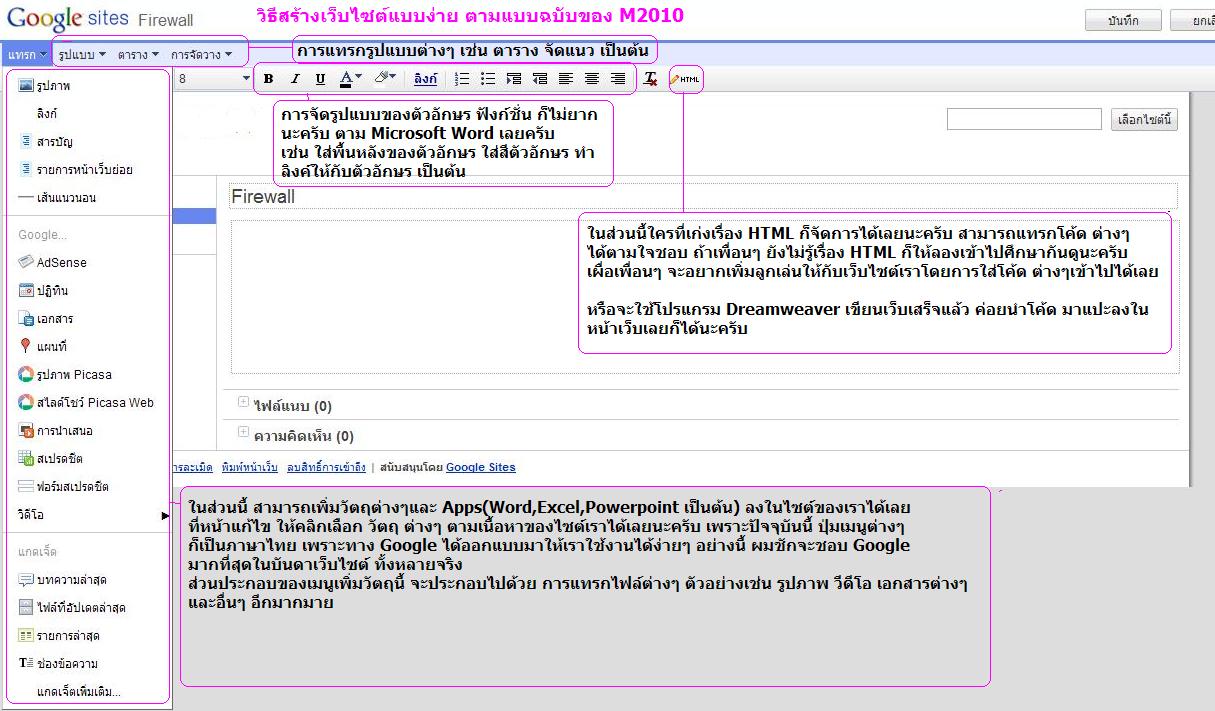Image resolution: width=1215 pixels, height=711 pixels.
Task: Follow the Google Sites footer link
Action: (x=481, y=467)
